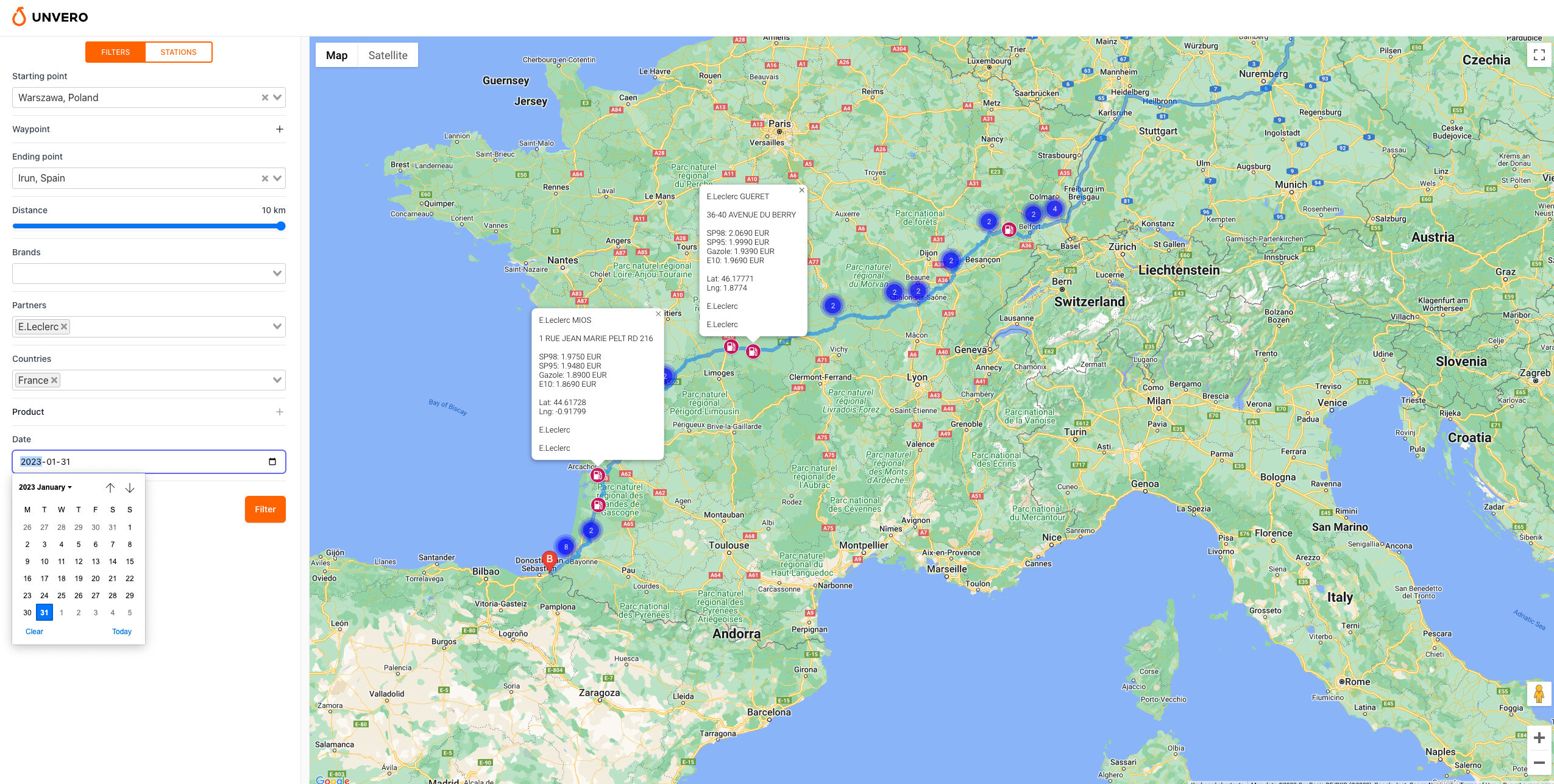The width and height of the screenshot is (1554, 784).
Task: Zoom in on the map
Action: click(1539, 738)
